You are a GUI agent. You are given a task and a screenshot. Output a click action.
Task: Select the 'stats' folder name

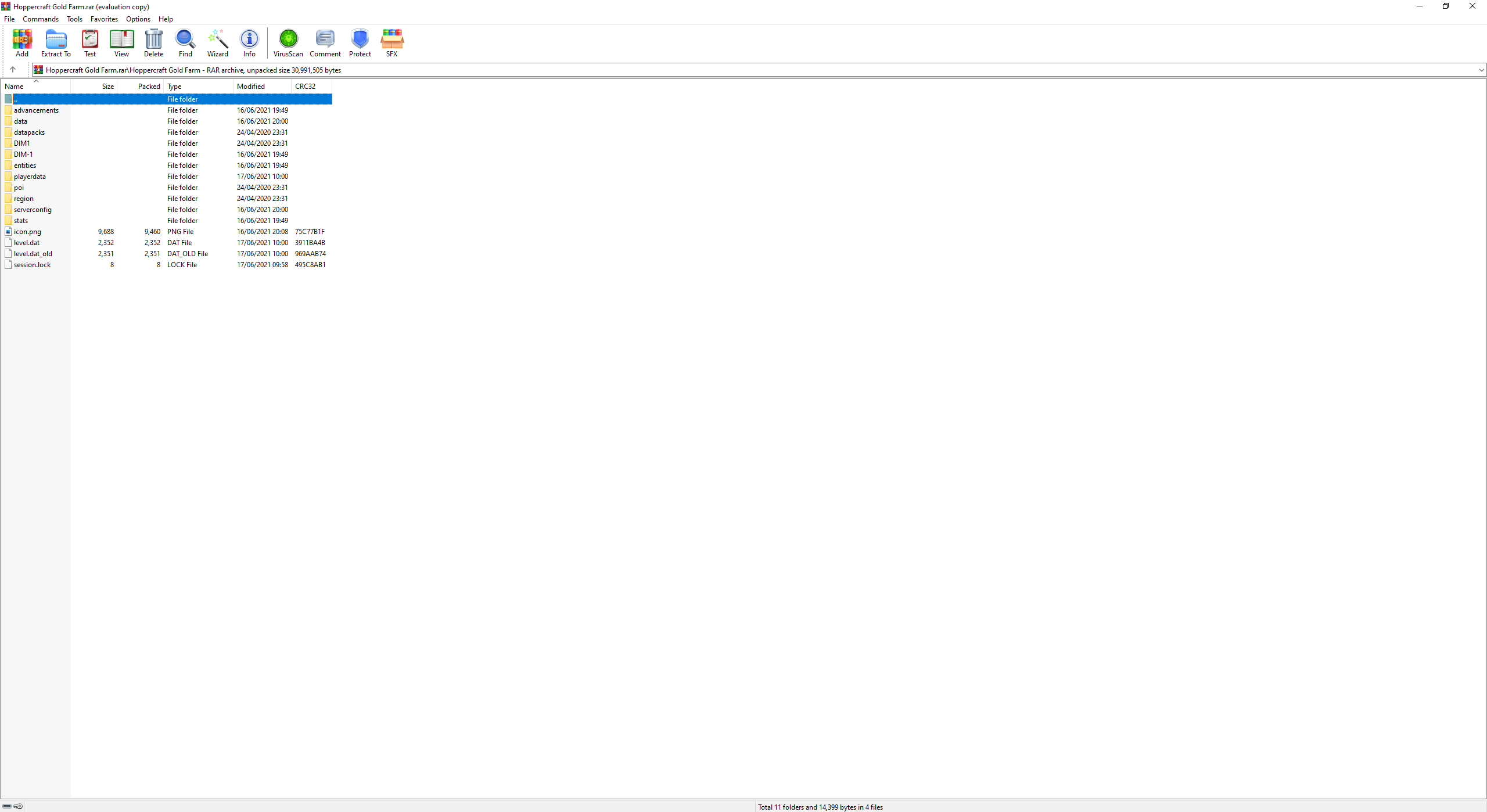click(x=21, y=221)
